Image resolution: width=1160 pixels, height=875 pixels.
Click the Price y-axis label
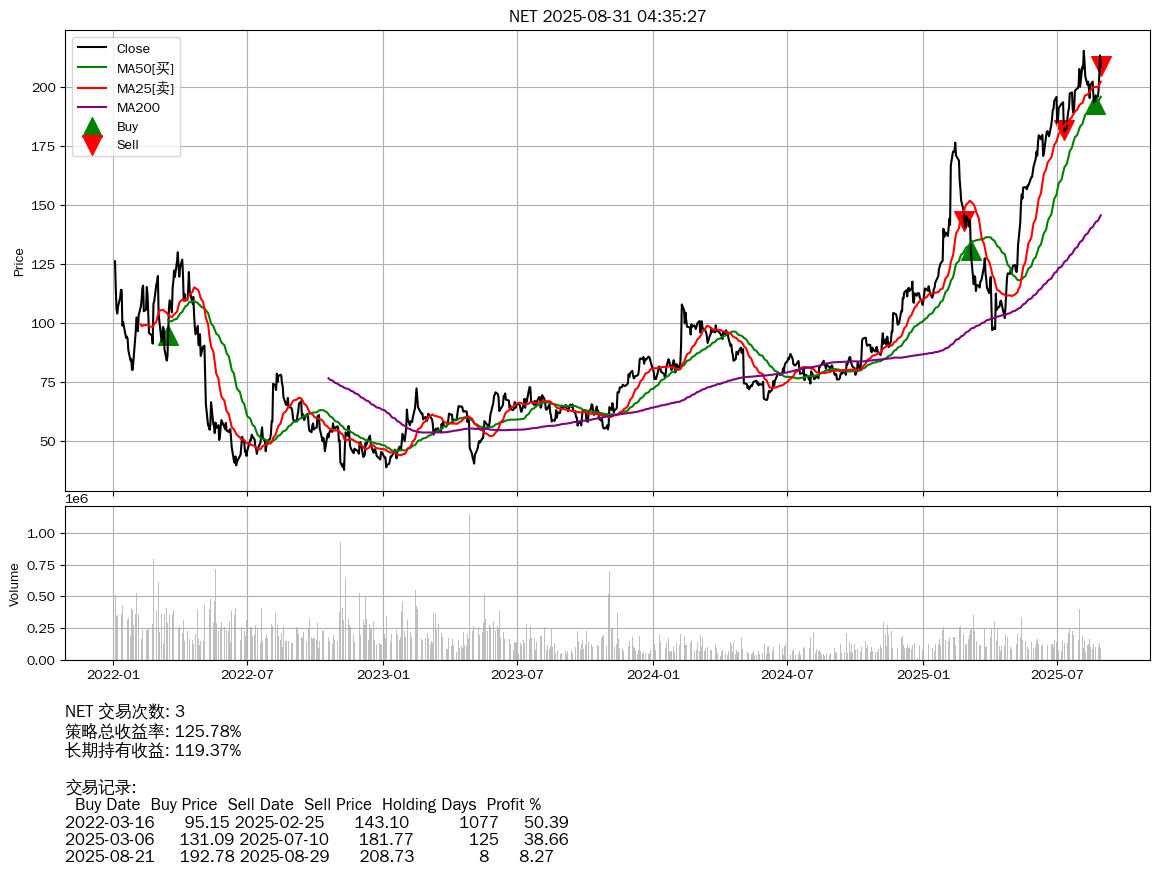(19, 262)
